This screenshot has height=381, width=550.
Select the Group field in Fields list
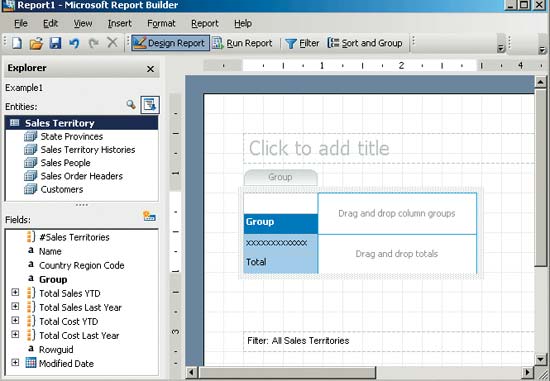click(x=53, y=280)
